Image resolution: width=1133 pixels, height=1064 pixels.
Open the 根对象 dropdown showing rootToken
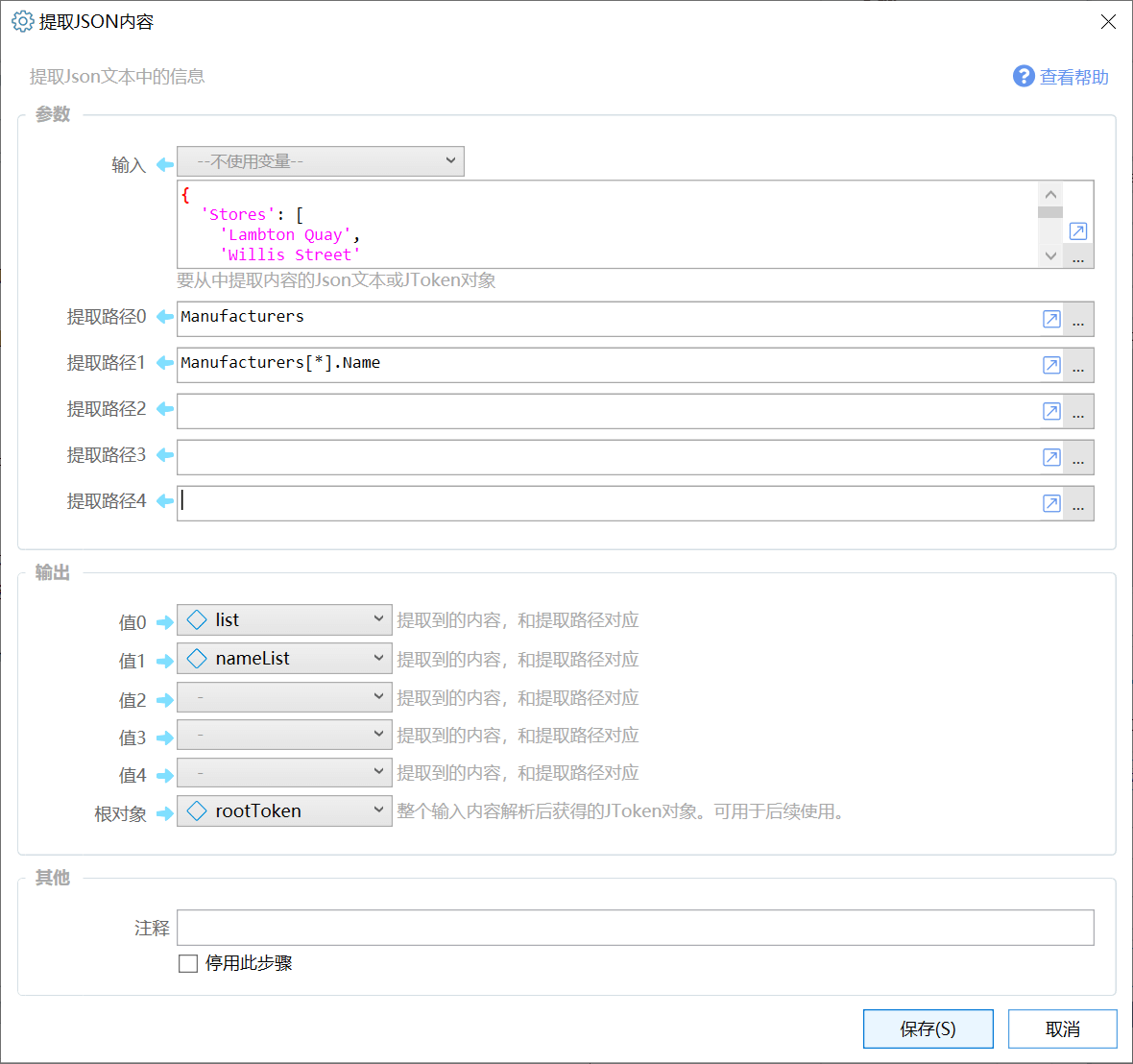point(285,811)
